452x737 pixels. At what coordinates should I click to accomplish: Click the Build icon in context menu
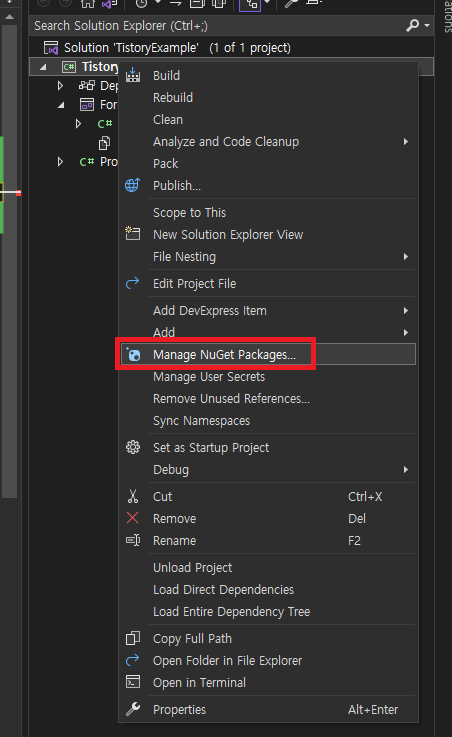[x=133, y=75]
